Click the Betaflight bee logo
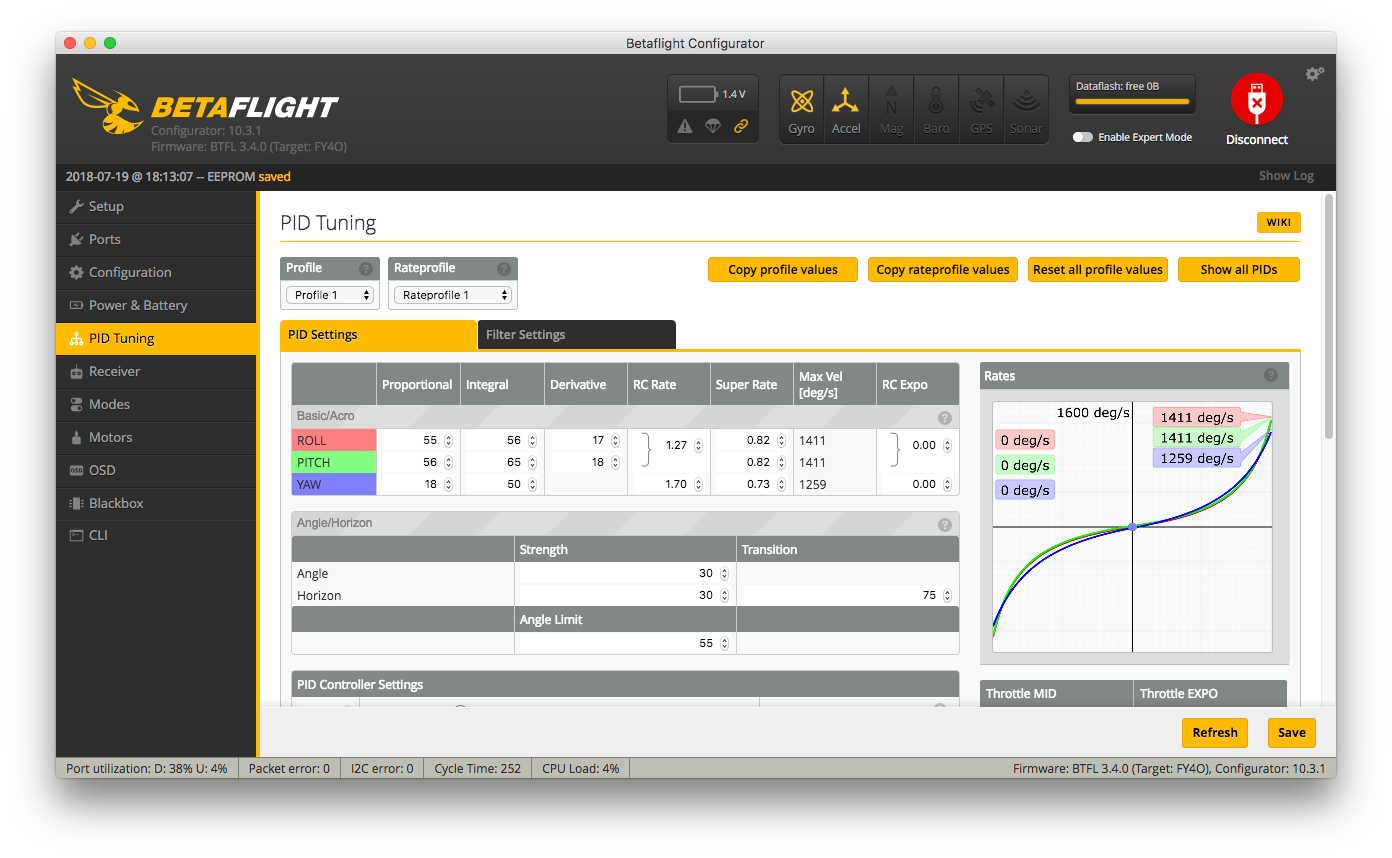The width and height of the screenshot is (1392, 858). tap(107, 105)
